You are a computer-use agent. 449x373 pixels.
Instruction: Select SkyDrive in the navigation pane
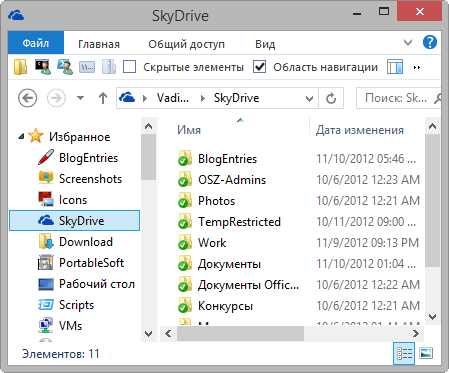point(74,220)
